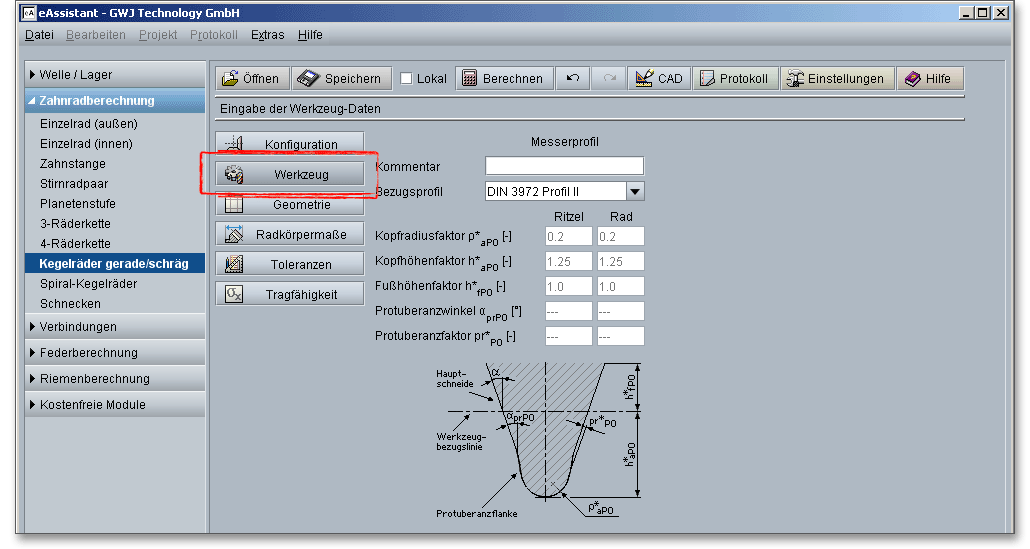Open the Extras menu
The image size is (1030, 549).
pos(267,35)
